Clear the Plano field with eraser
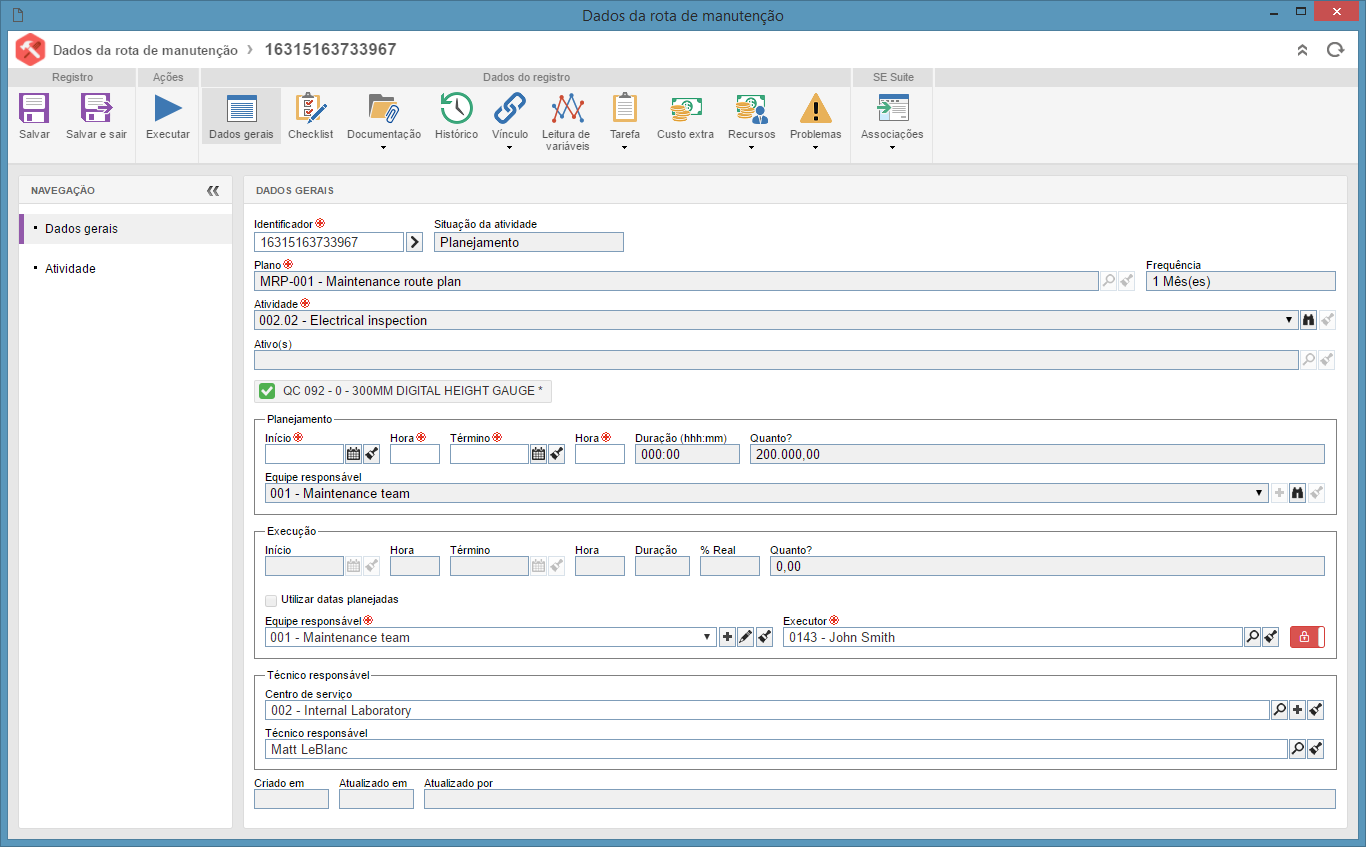The image size is (1366, 847). pos(1127,282)
